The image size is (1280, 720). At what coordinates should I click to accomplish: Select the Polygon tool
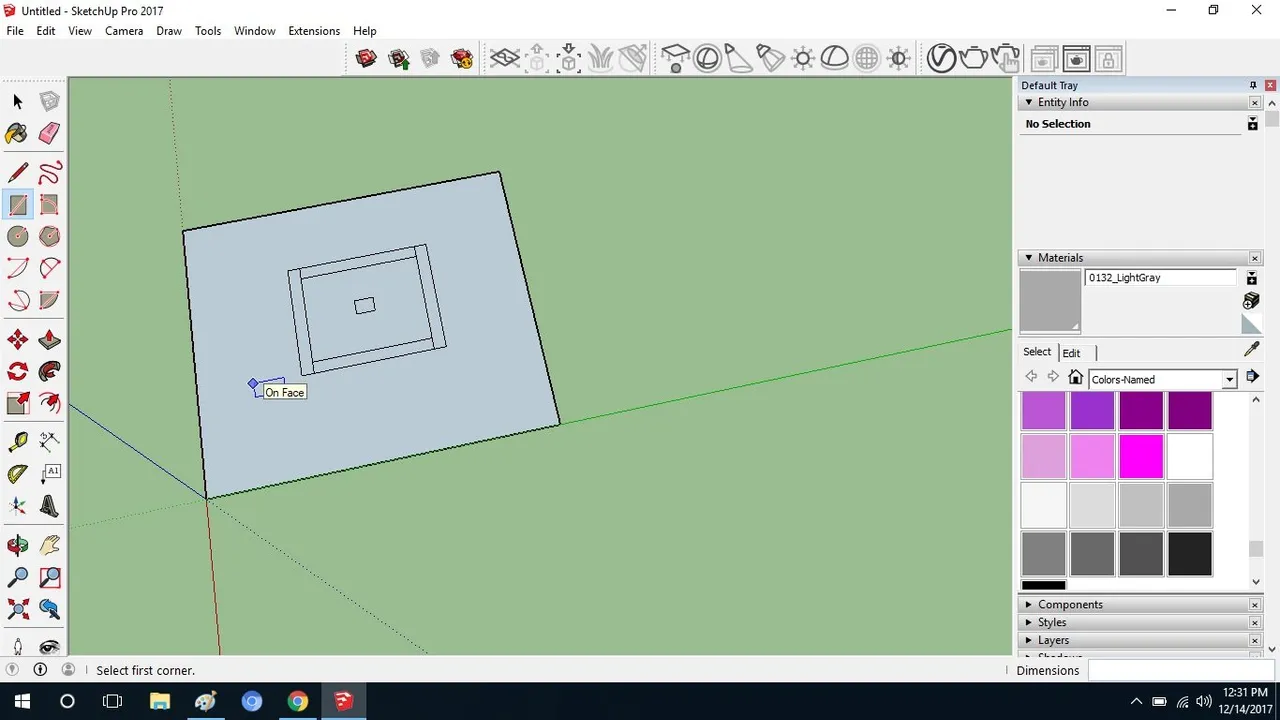coord(49,236)
